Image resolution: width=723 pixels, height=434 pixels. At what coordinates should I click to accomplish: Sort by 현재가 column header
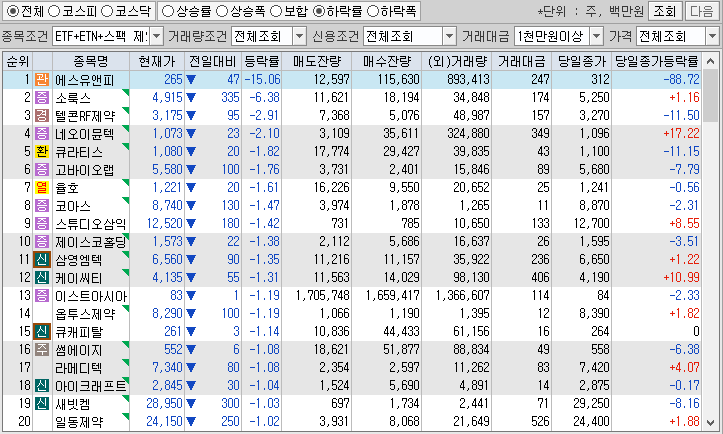pos(157,61)
